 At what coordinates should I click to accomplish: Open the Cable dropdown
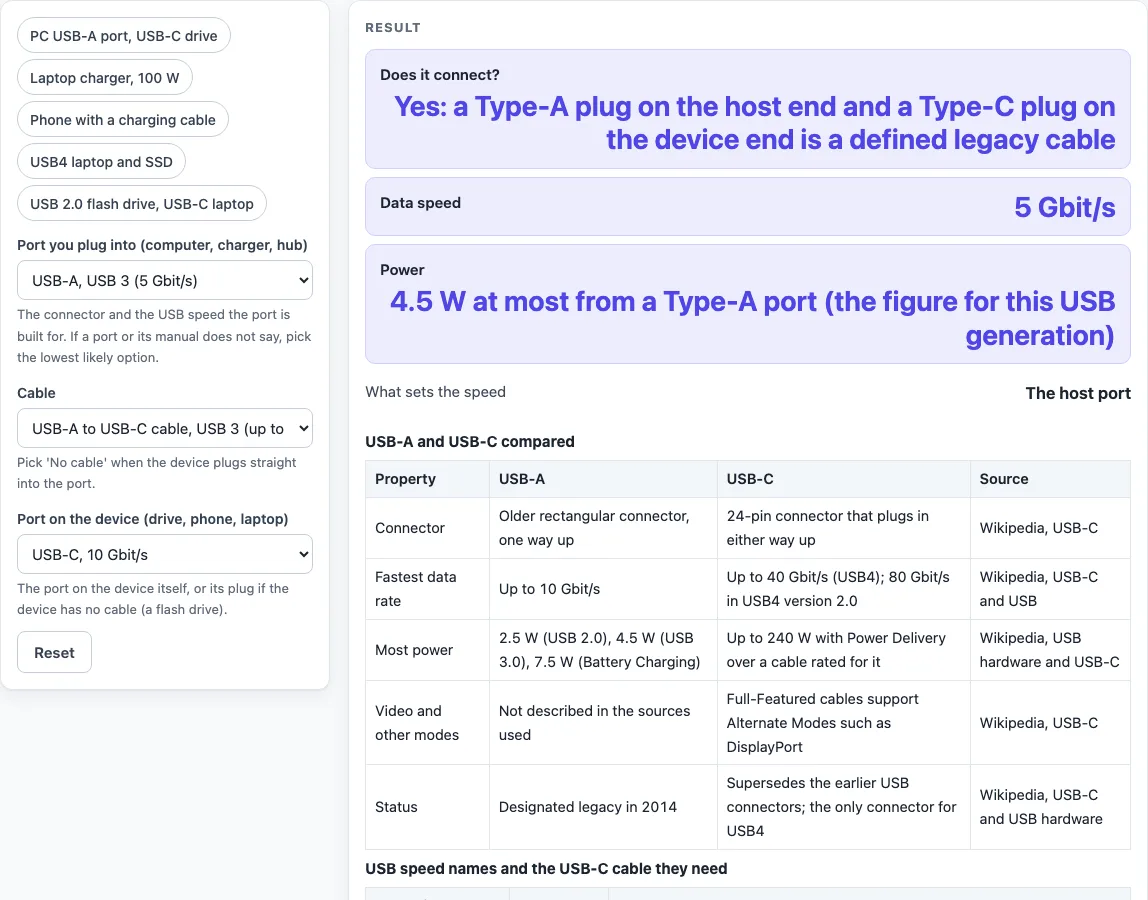point(165,428)
